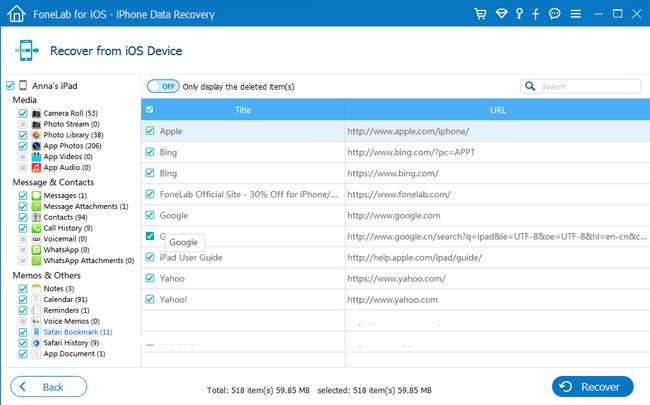Select the Bing row with ?pc=APPT URL
This screenshot has width=650, height=405.
pos(395,152)
